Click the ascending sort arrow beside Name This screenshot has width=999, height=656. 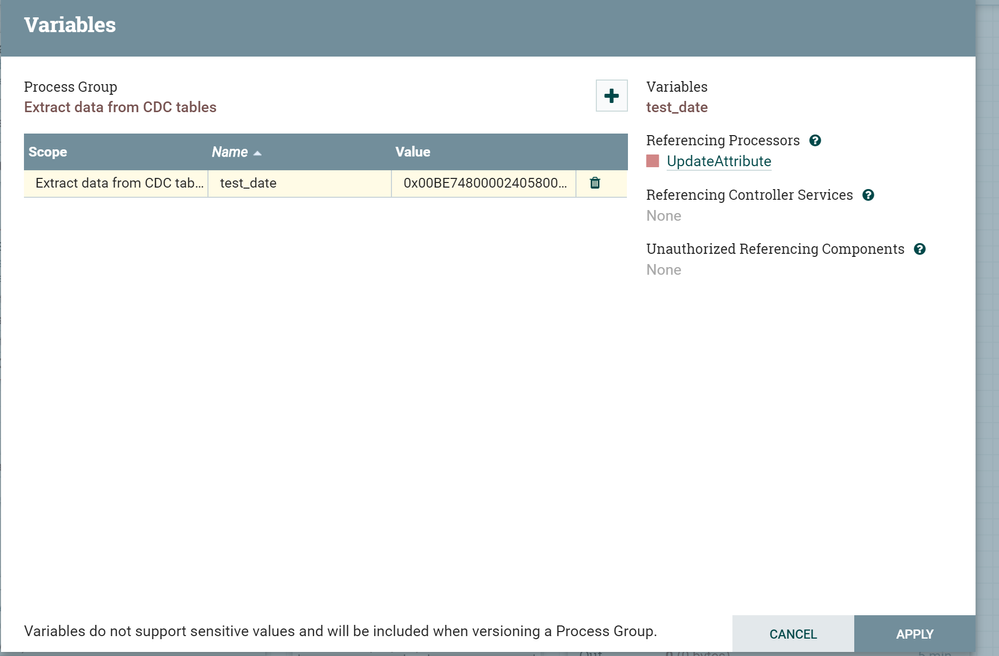point(258,153)
